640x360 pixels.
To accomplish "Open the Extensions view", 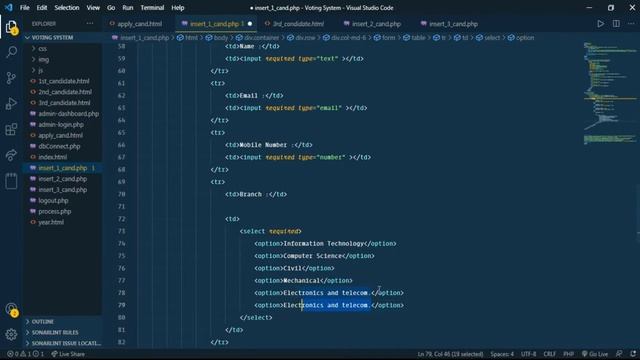I will [x=11, y=129].
